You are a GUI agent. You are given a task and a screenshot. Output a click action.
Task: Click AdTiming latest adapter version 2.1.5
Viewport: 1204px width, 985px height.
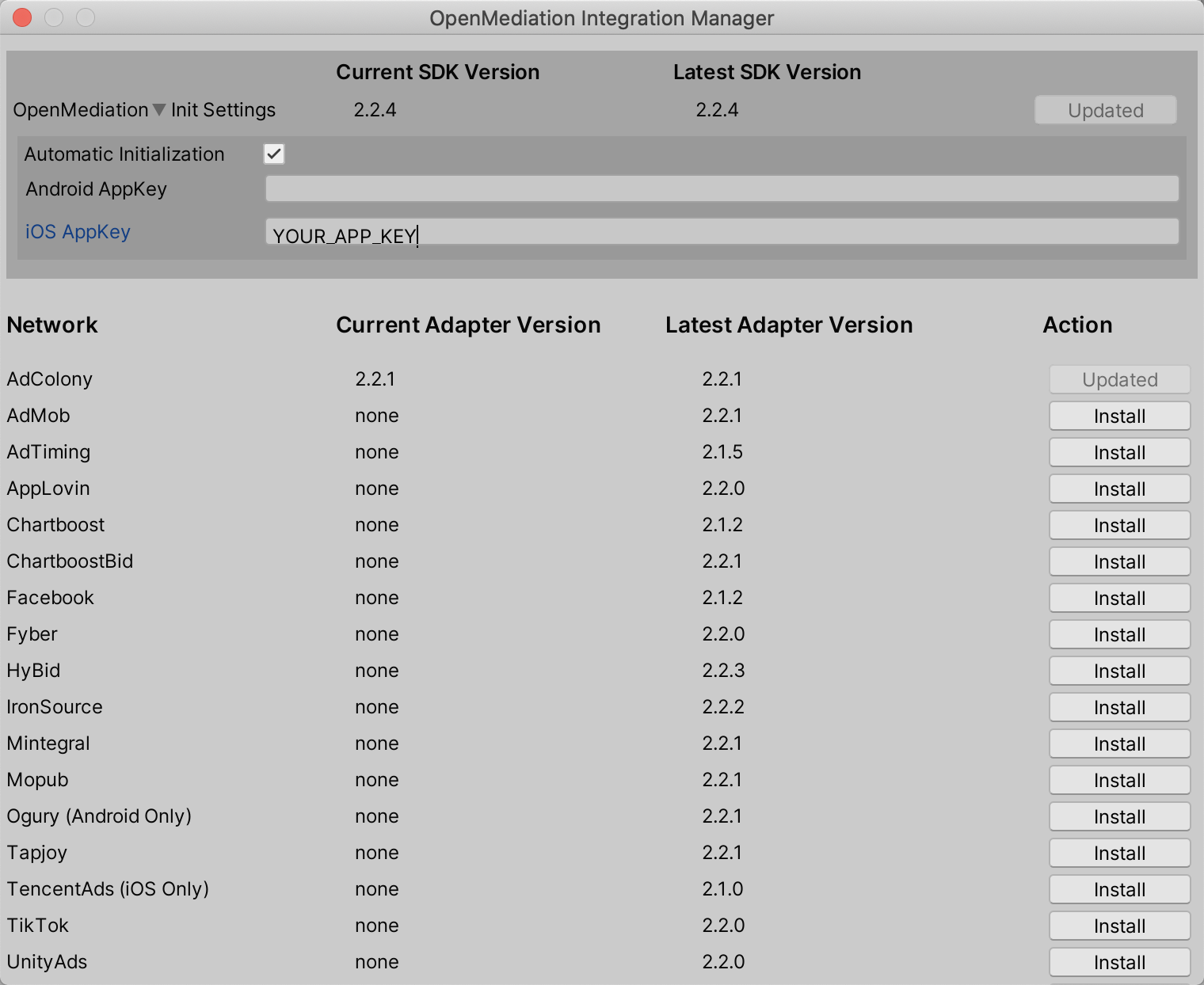[x=723, y=452]
